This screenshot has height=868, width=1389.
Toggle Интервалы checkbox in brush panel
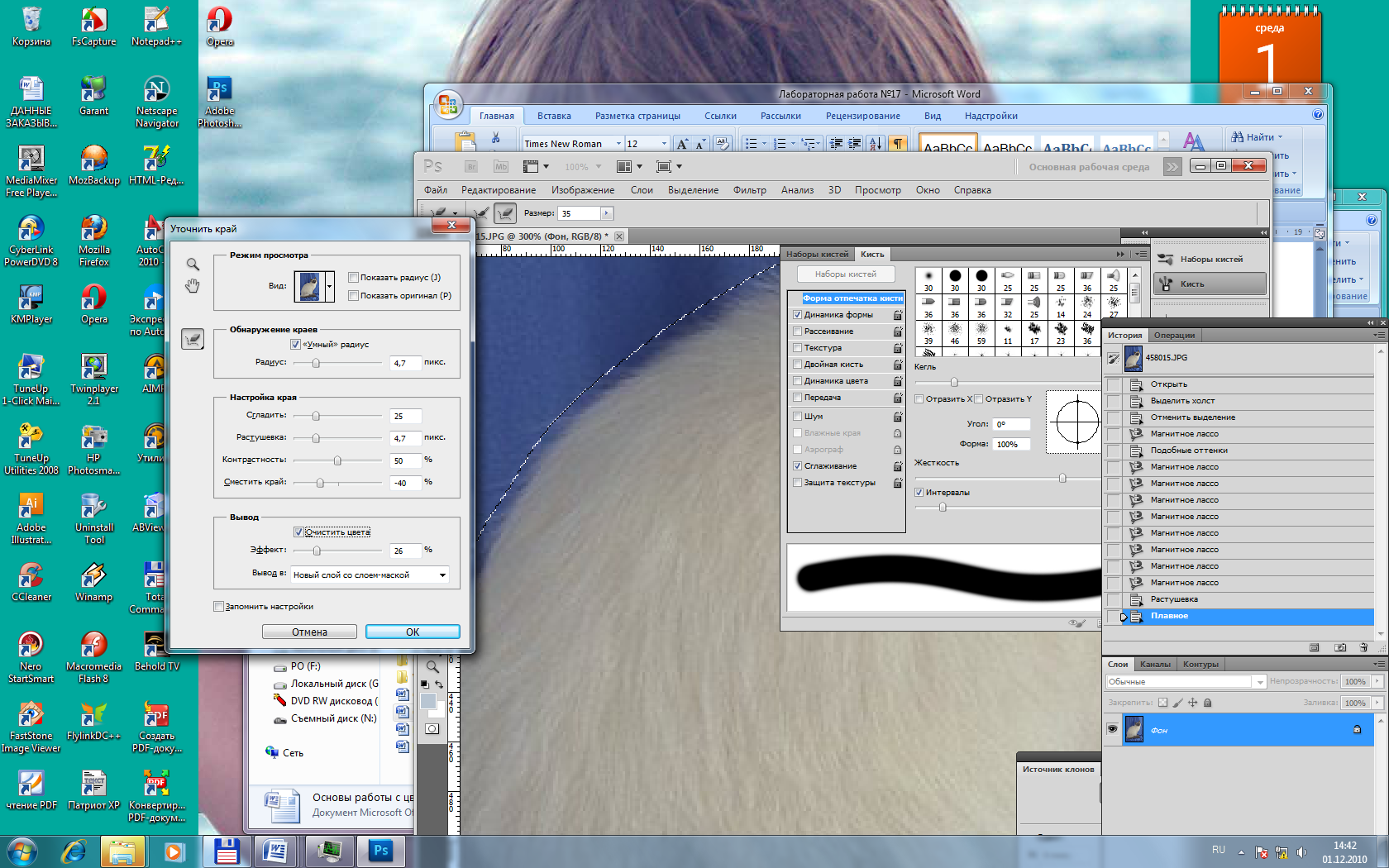coord(919,493)
